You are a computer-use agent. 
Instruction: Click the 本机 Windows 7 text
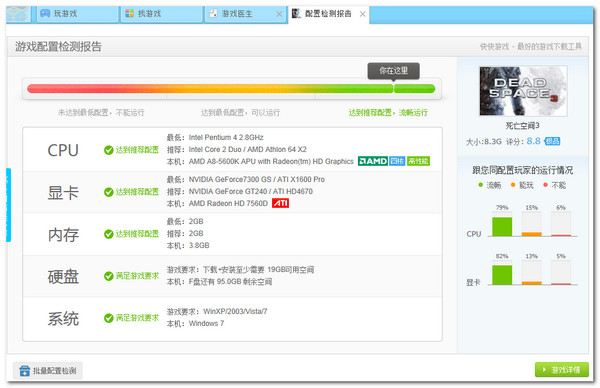(195, 324)
